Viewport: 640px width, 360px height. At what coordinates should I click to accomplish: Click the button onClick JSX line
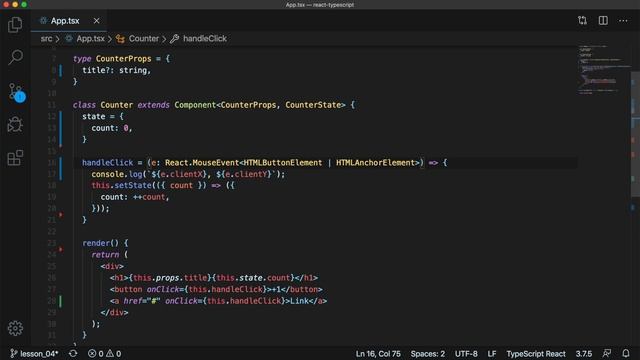(x=216, y=289)
